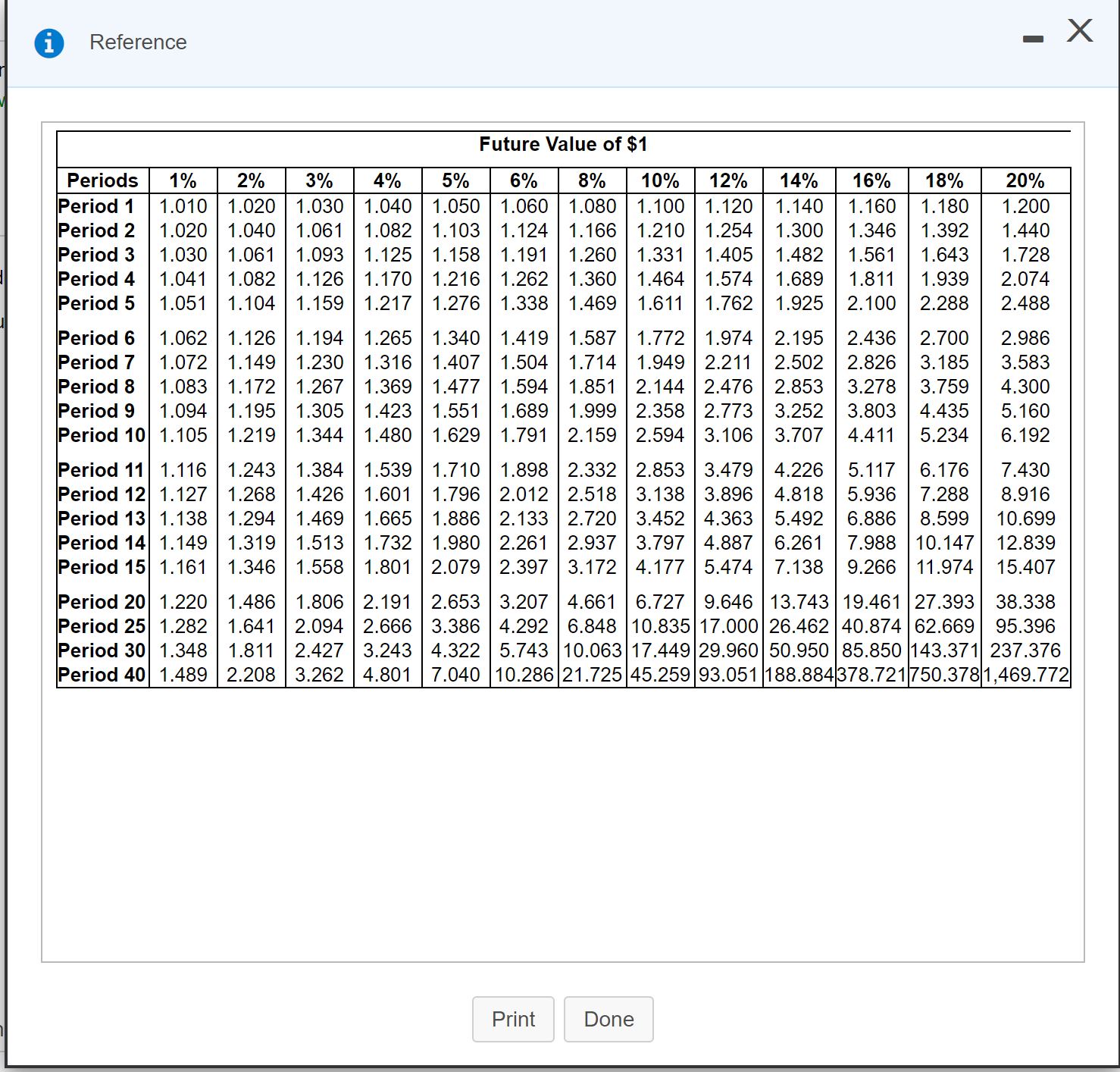
Task: Click the 'Period 13' row label
Action: pyautogui.click(x=102, y=519)
